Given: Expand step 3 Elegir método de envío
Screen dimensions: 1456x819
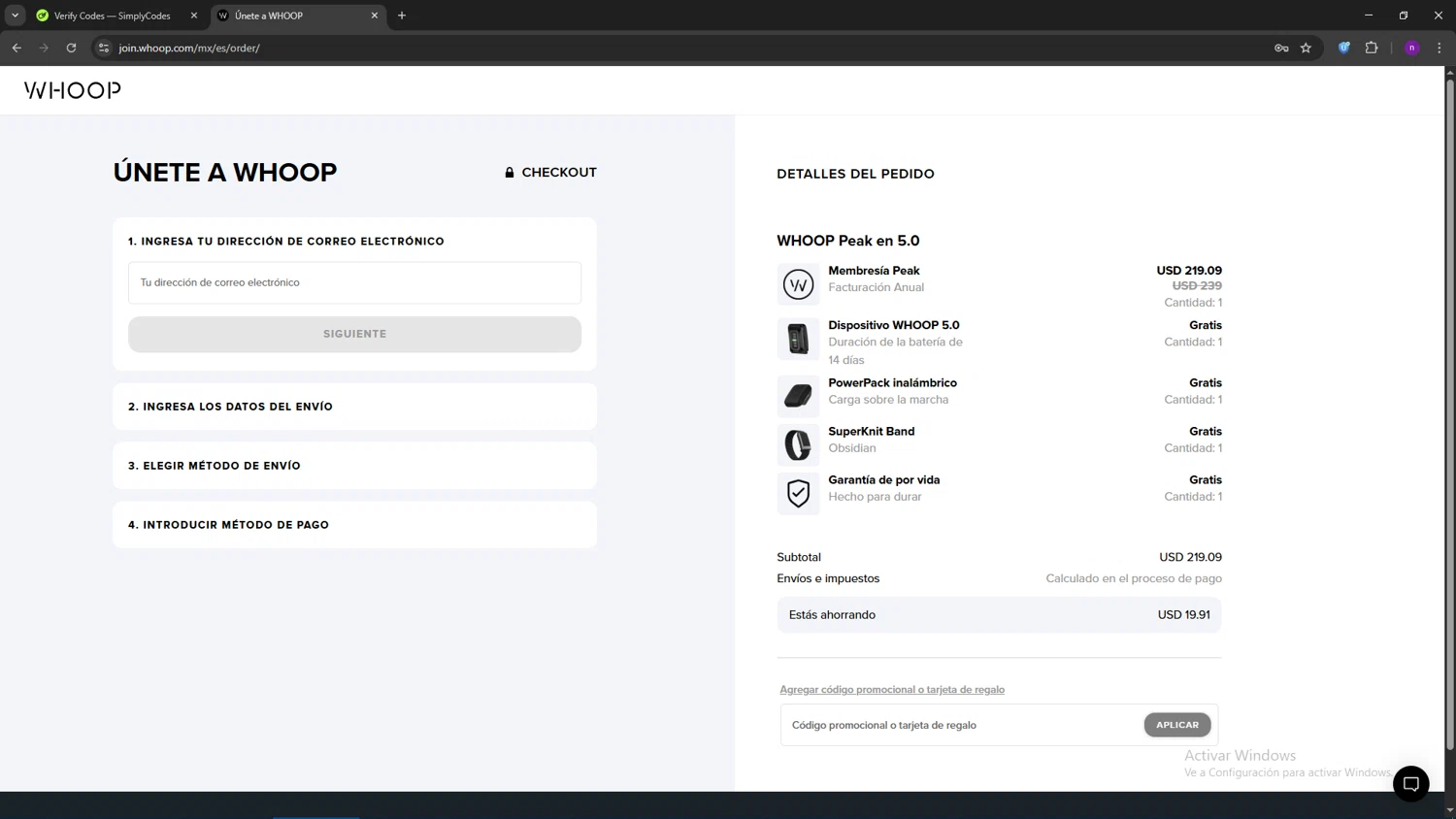Looking at the screenshot, I should (x=354, y=466).
